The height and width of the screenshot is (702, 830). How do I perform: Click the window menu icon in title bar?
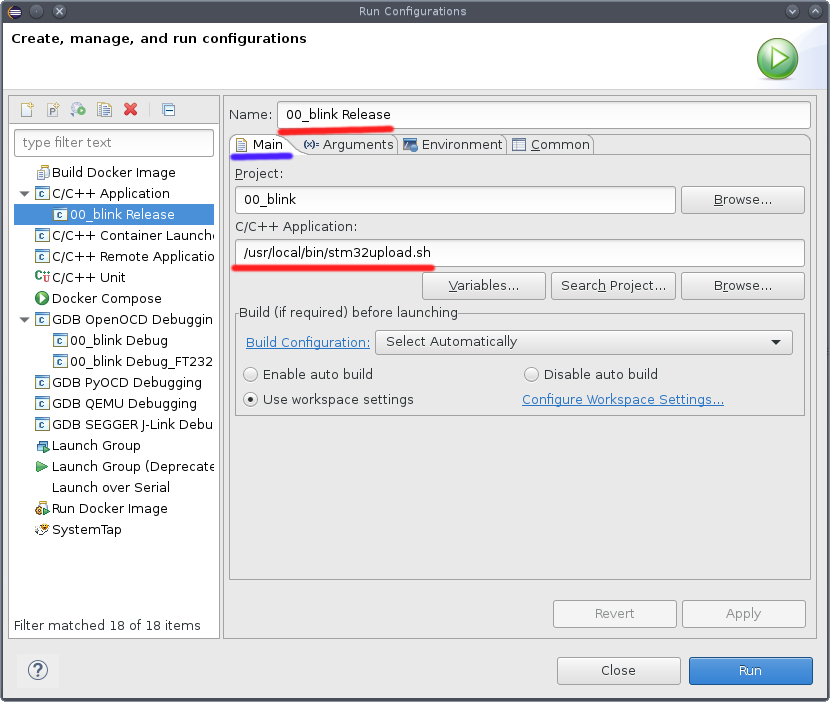pyautogui.click(x=13, y=11)
